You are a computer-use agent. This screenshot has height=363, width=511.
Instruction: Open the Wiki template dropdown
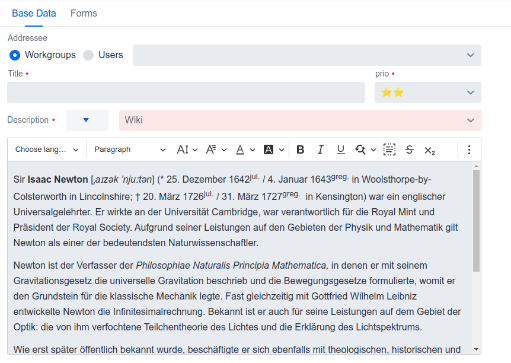click(300, 120)
